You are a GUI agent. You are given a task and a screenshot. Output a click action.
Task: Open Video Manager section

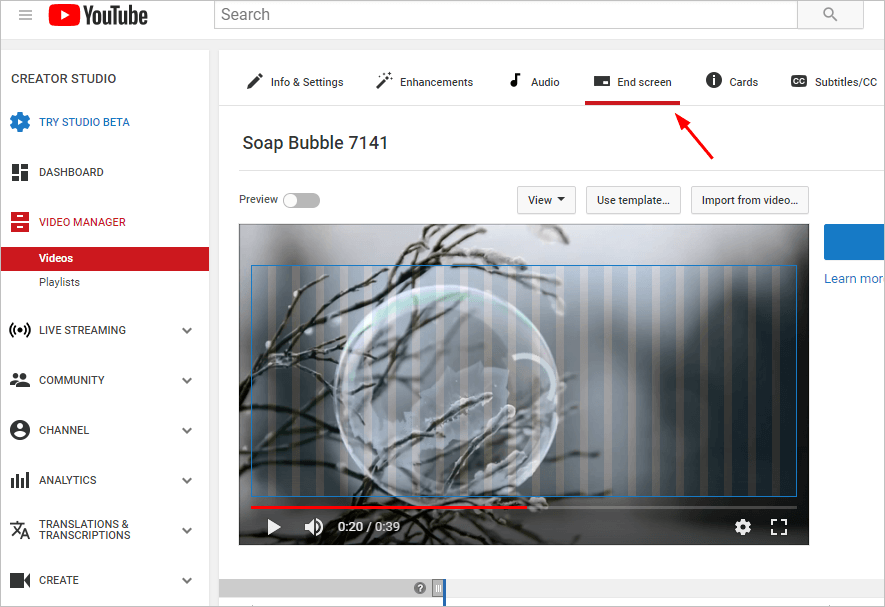click(82, 222)
